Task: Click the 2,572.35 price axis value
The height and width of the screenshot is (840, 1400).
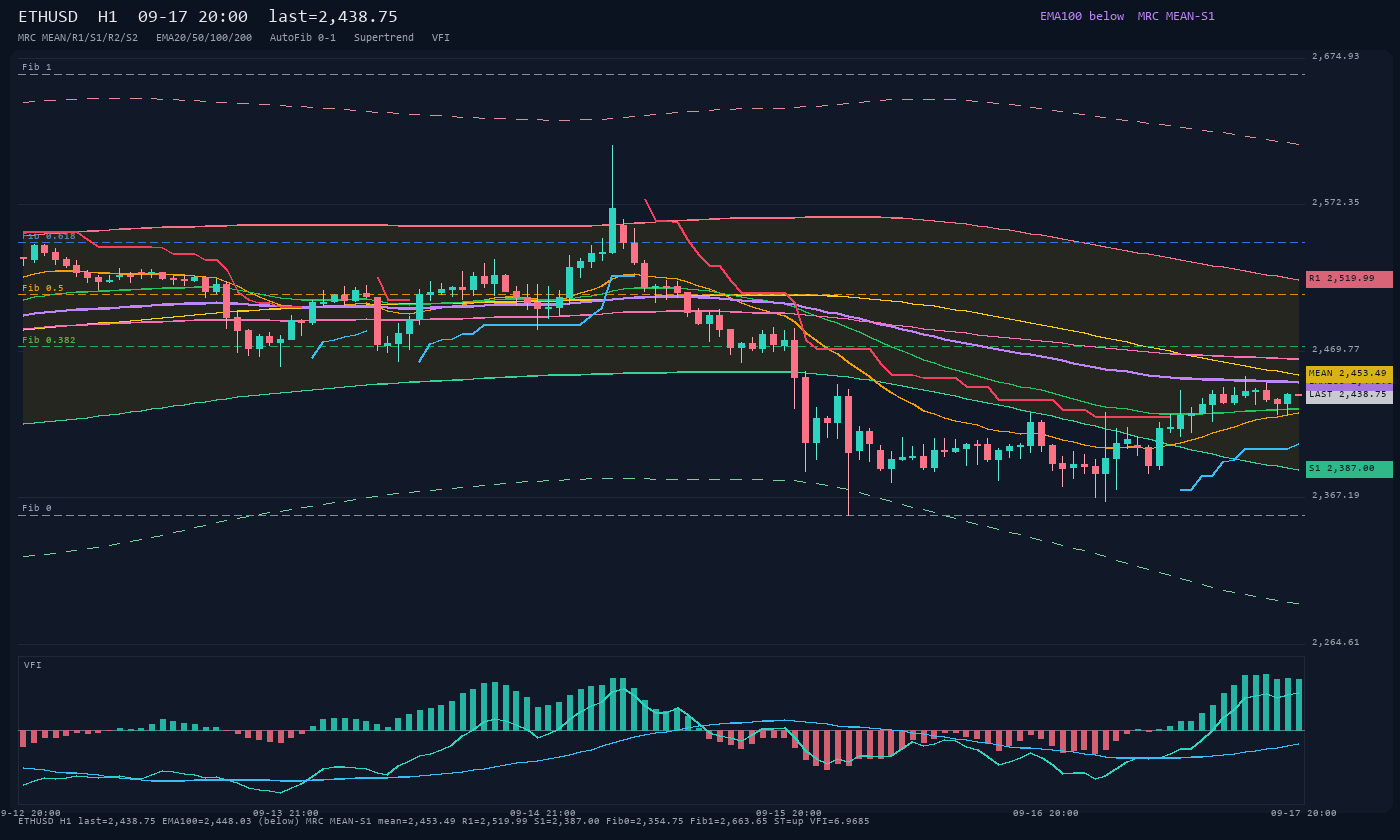Action: coord(1336,202)
